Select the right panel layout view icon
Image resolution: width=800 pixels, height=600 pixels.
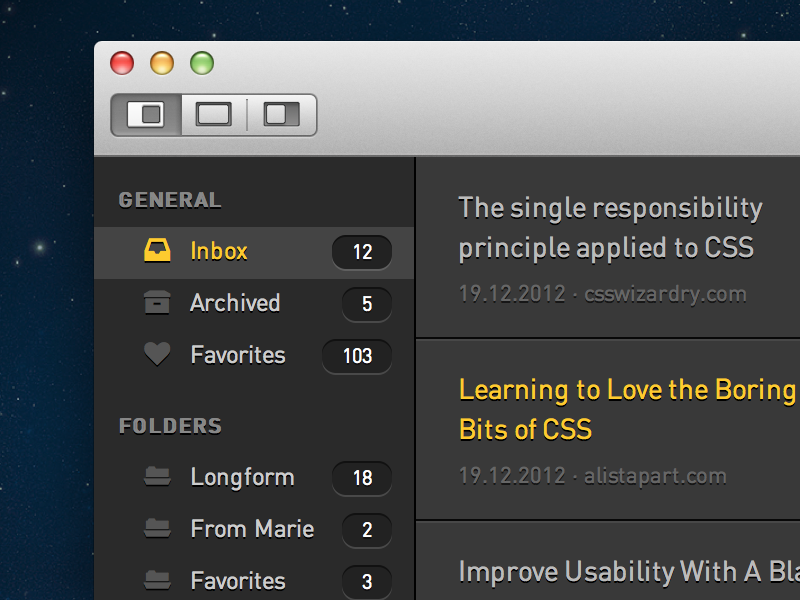click(x=281, y=115)
